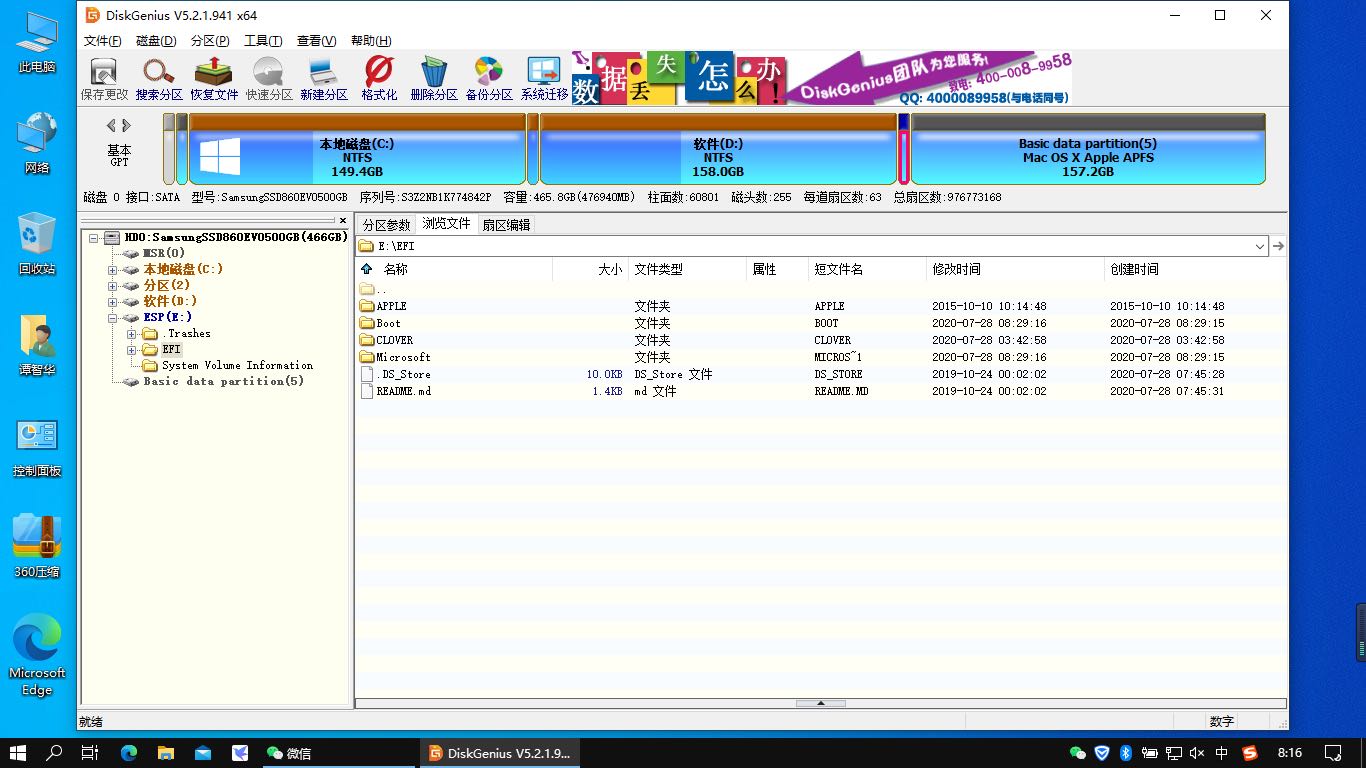Switch to the 扇区编辑 tab
Viewport: 1366px width, 768px height.
[506, 225]
